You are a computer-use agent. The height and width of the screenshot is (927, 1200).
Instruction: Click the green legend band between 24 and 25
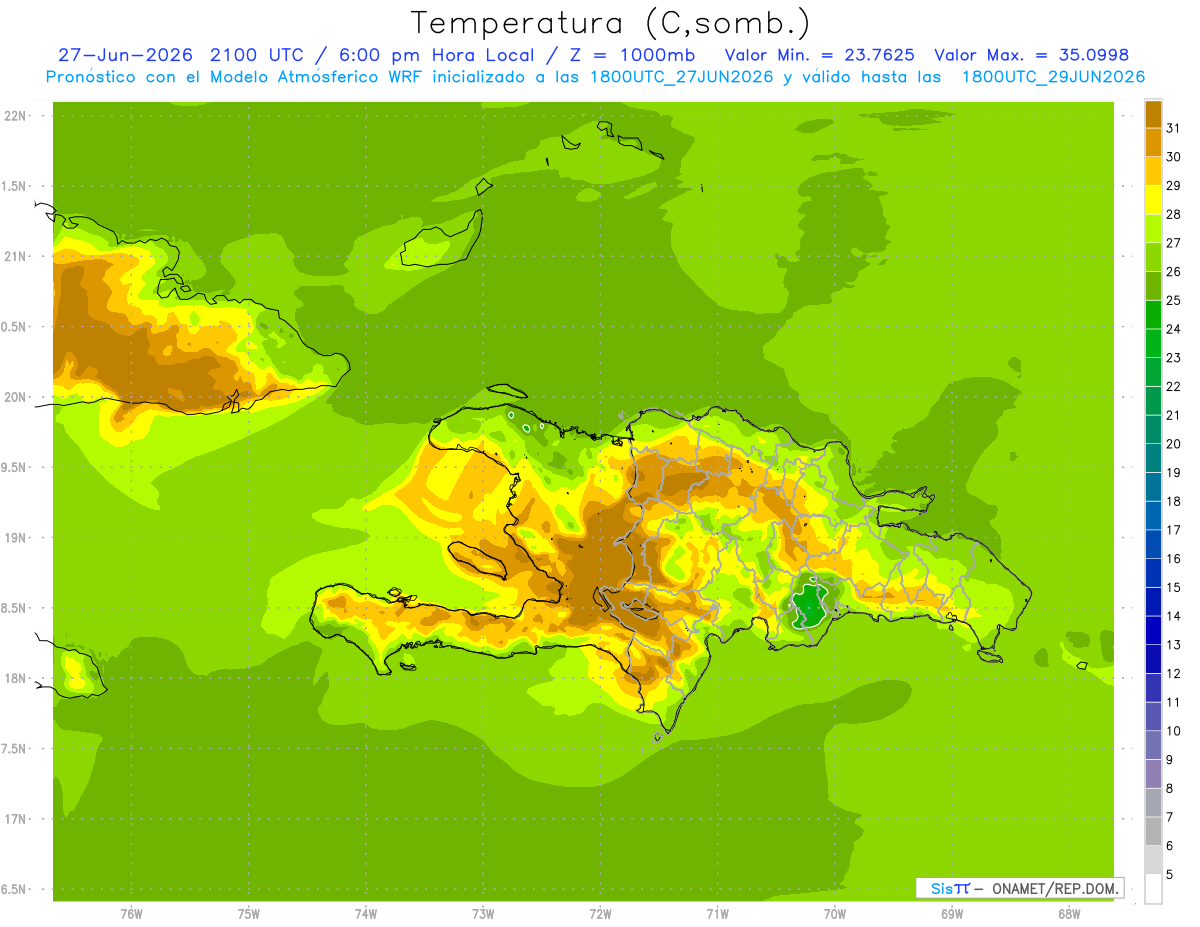(x=1153, y=315)
